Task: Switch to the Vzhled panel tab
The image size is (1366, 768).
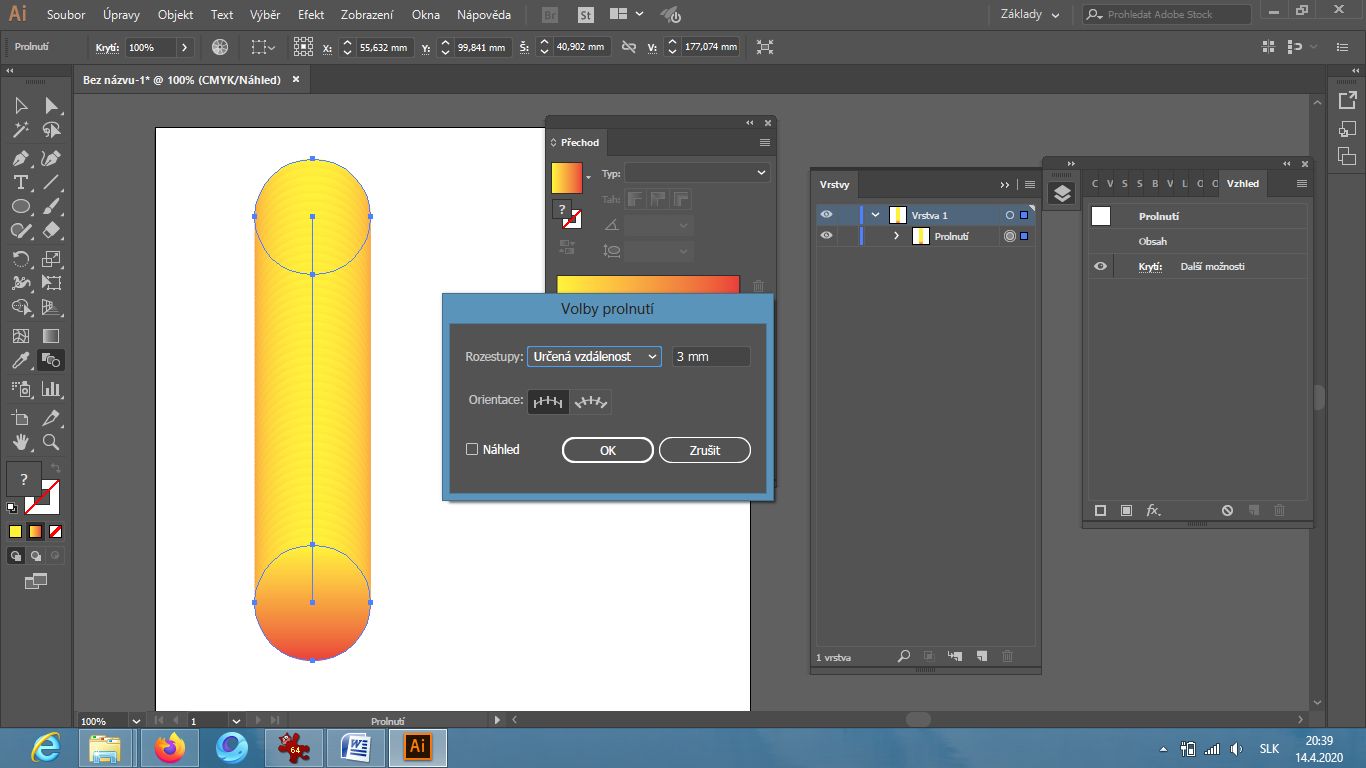Action: 1242,184
